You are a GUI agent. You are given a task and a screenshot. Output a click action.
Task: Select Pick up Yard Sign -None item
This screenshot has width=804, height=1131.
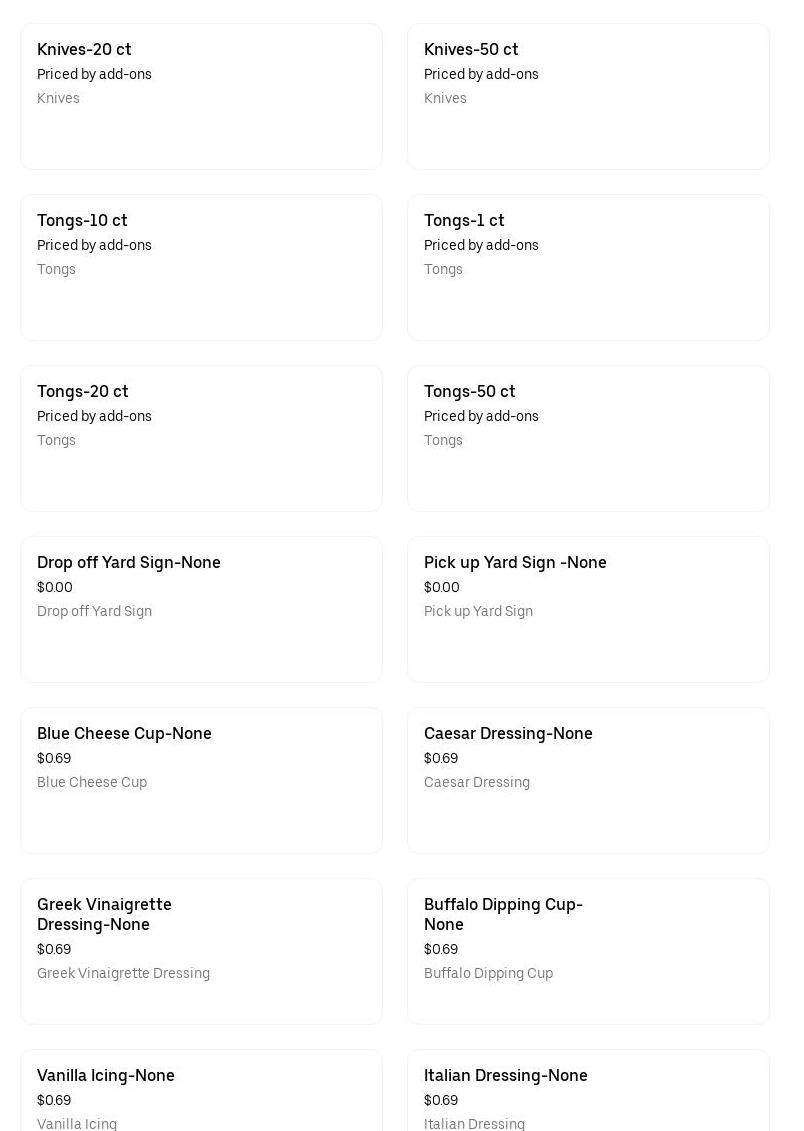click(588, 610)
